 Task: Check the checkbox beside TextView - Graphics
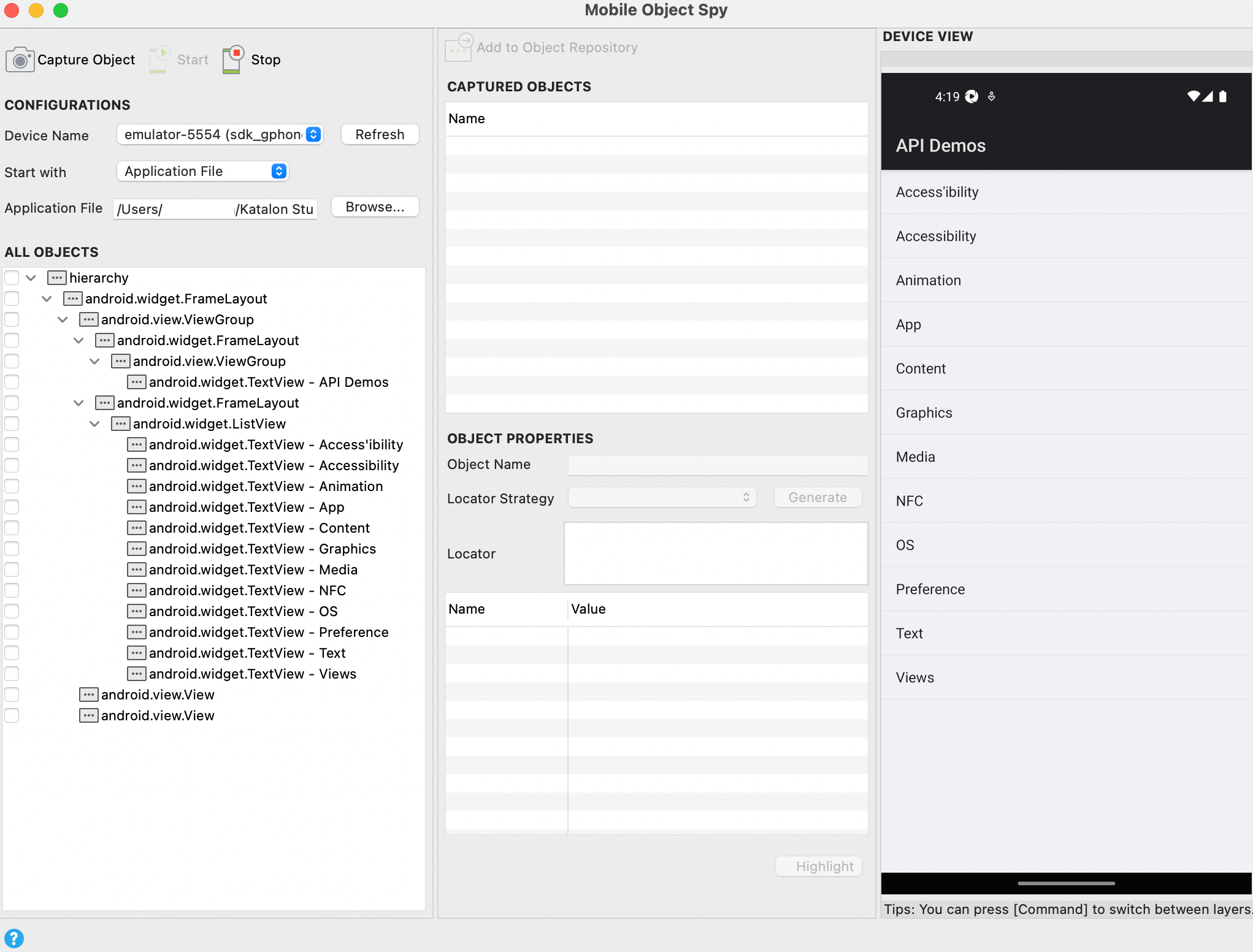12,549
